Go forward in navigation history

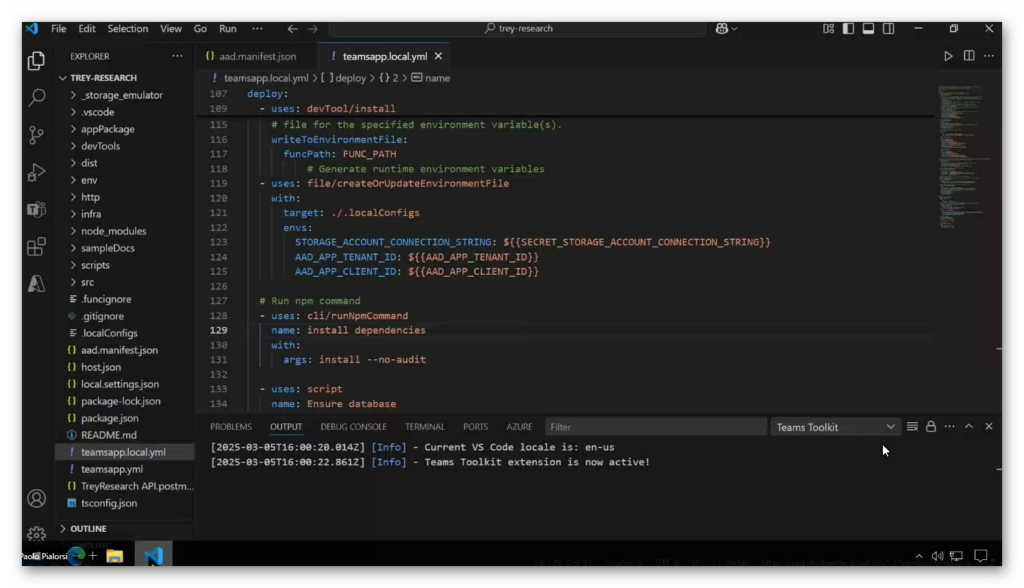(313, 29)
